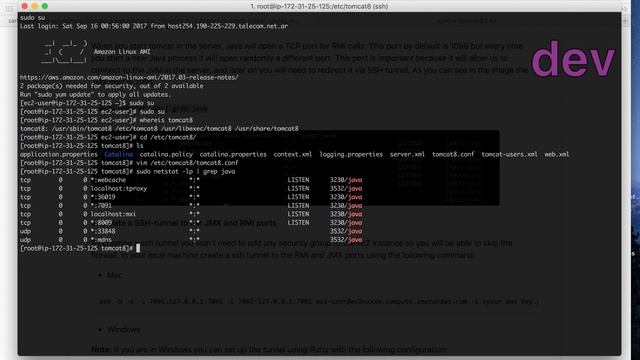The height and width of the screenshot is (360, 640).
Task: Click the '2 package(s) needed for security' line
Action: coord(111,86)
